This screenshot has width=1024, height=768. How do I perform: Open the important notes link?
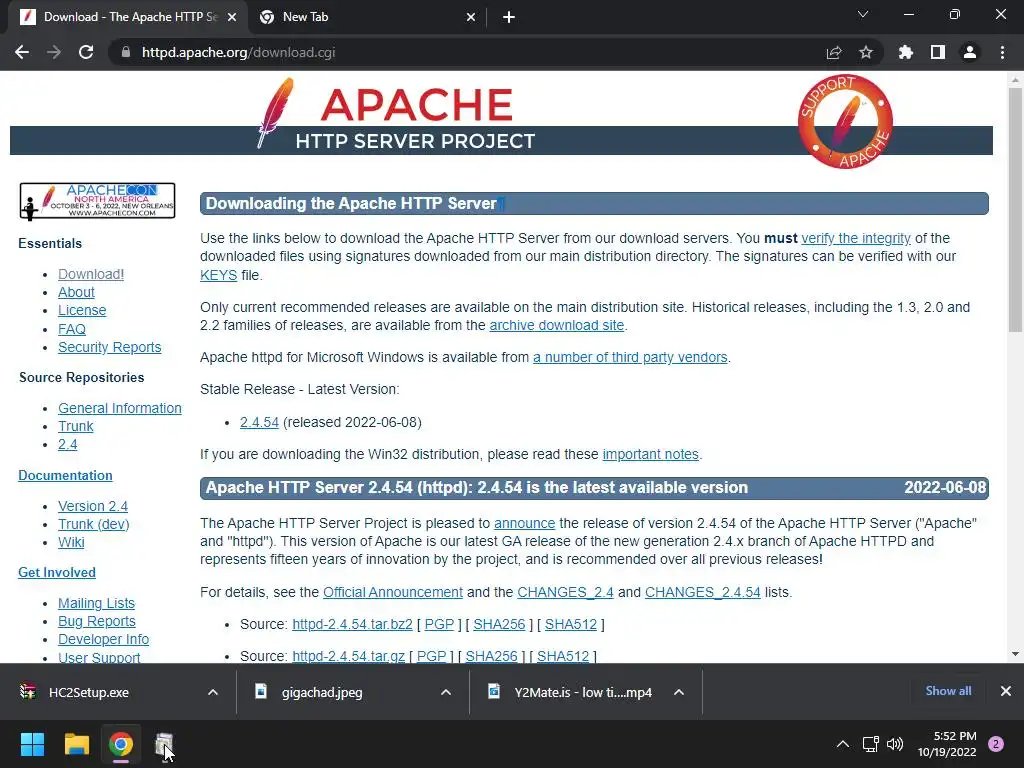click(650, 454)
